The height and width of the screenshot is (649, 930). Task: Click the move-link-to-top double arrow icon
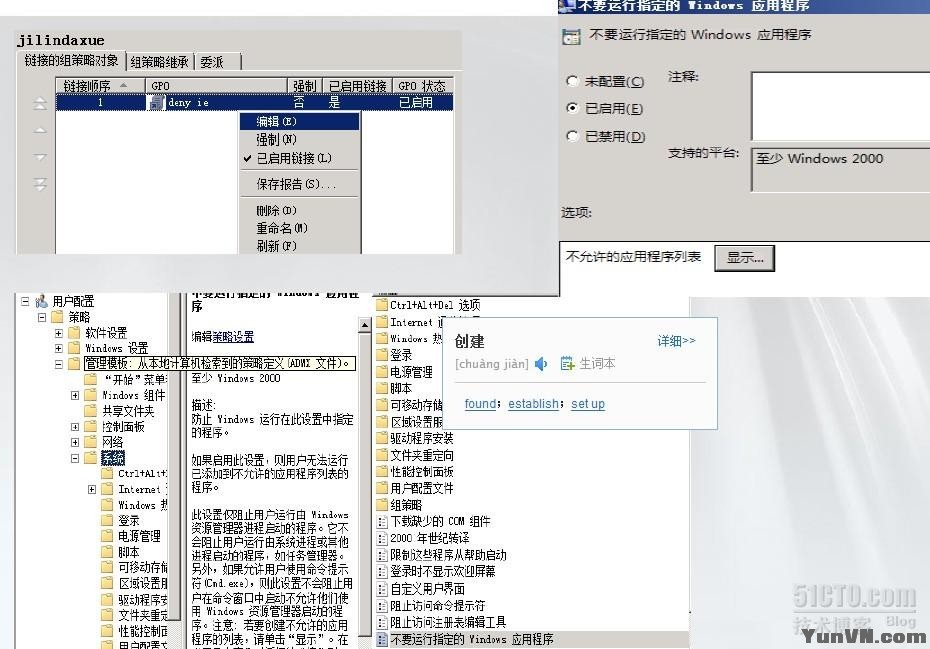tap(40, 104)
